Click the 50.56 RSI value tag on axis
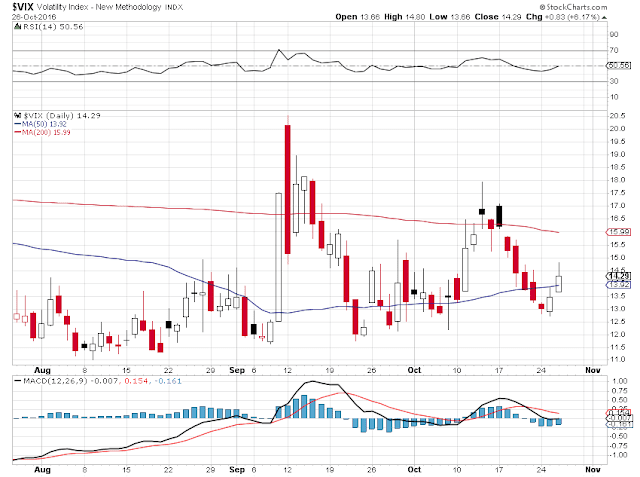The image size is (640, 477). click(619, 65)
